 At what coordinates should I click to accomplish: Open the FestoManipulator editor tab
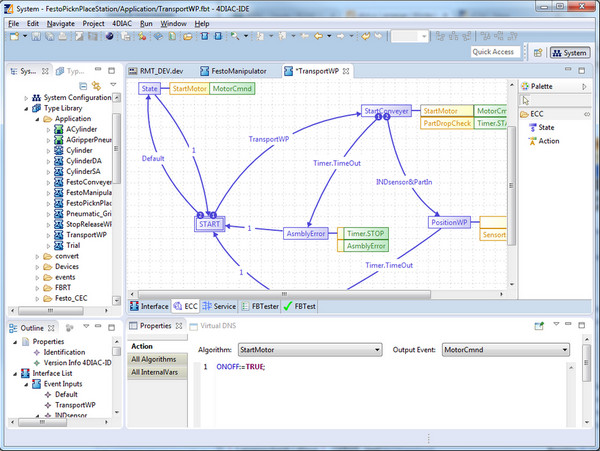(239, 72)
